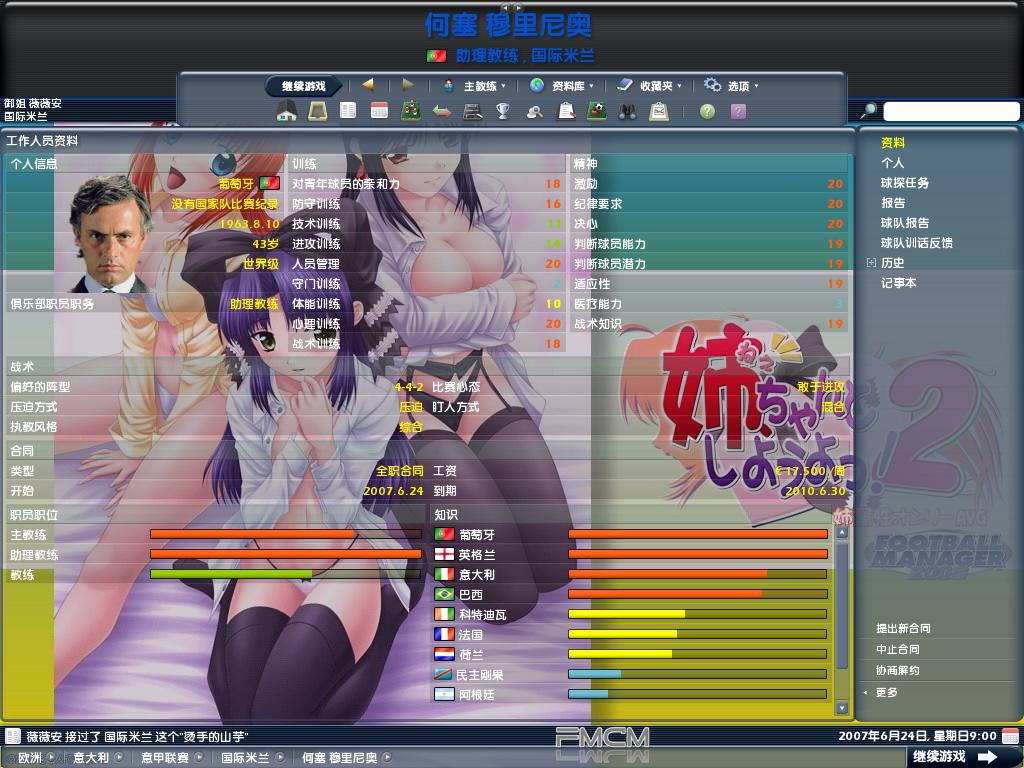
Task: Open the clipboard notes icon
Action: coord(566,112)
